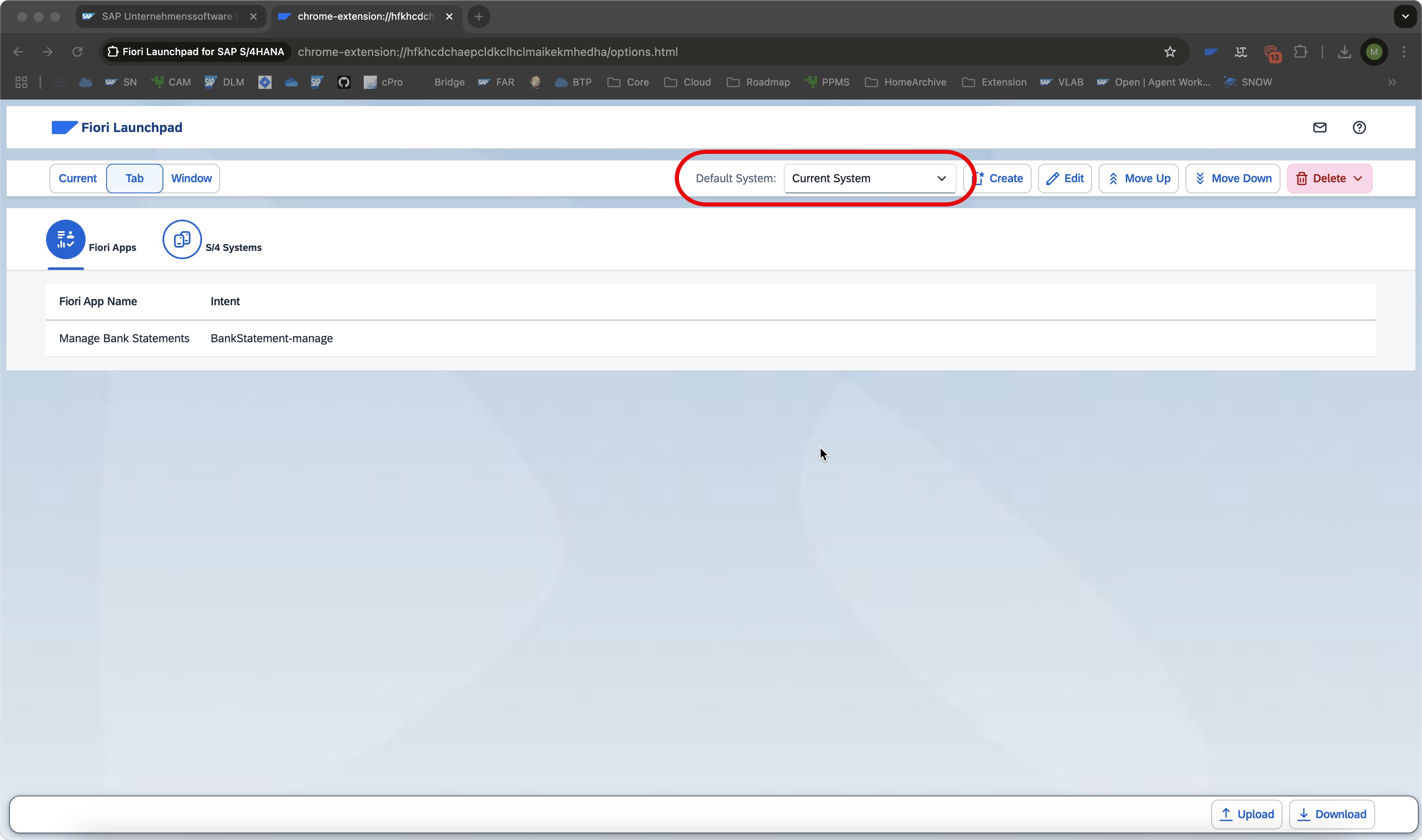Open Chrome downloads icon in toolbar

(x=1344, y=52)
